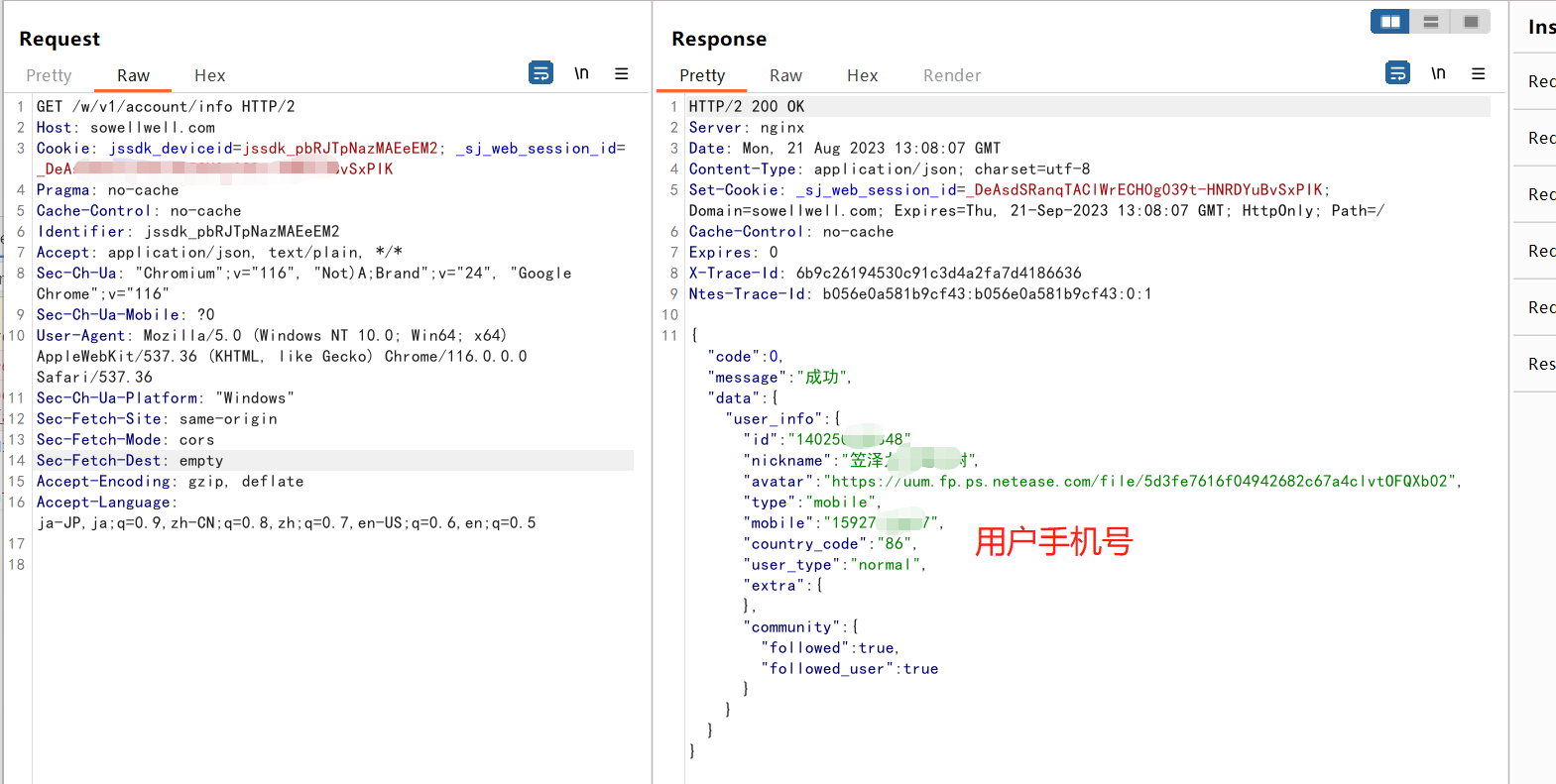Switch to combined tabbed layout view
Image resolution: width=1556 pixels, height=784 pixels.
[1471, 22]
